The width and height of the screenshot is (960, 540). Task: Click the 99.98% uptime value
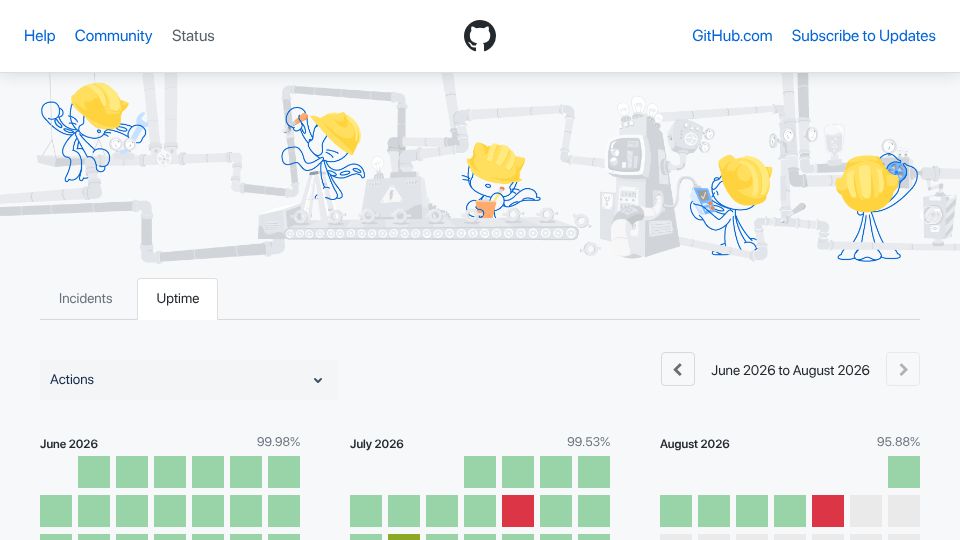point(278,442)
